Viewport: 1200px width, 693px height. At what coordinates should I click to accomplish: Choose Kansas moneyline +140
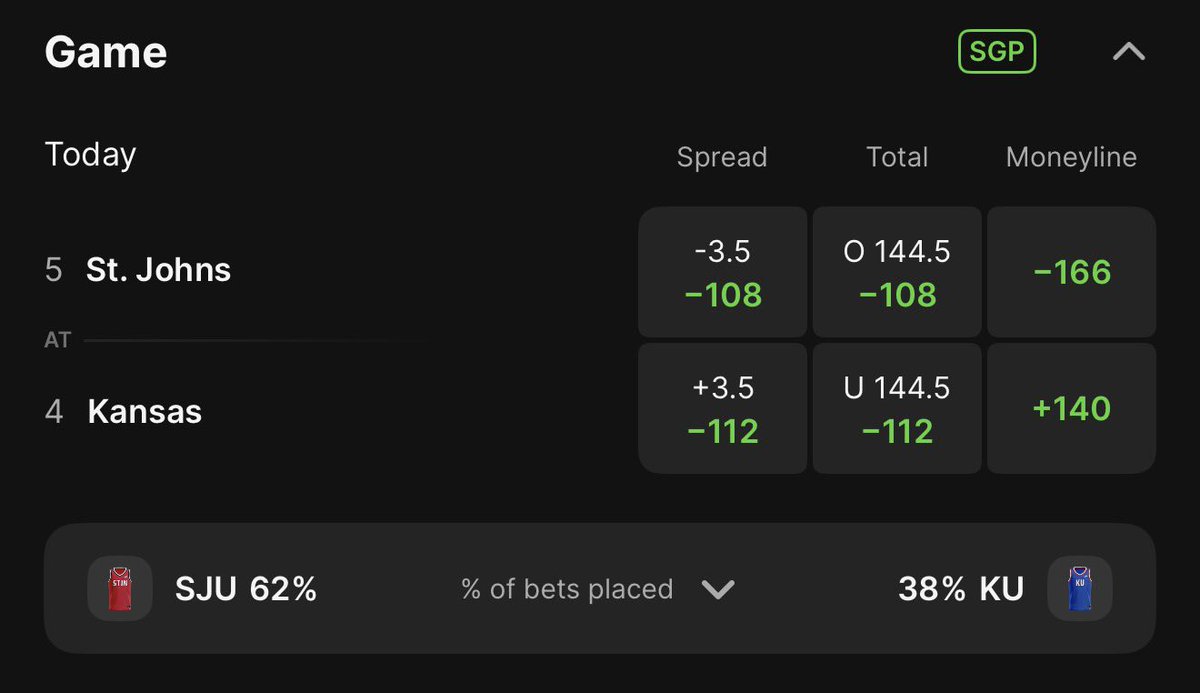1071,409
